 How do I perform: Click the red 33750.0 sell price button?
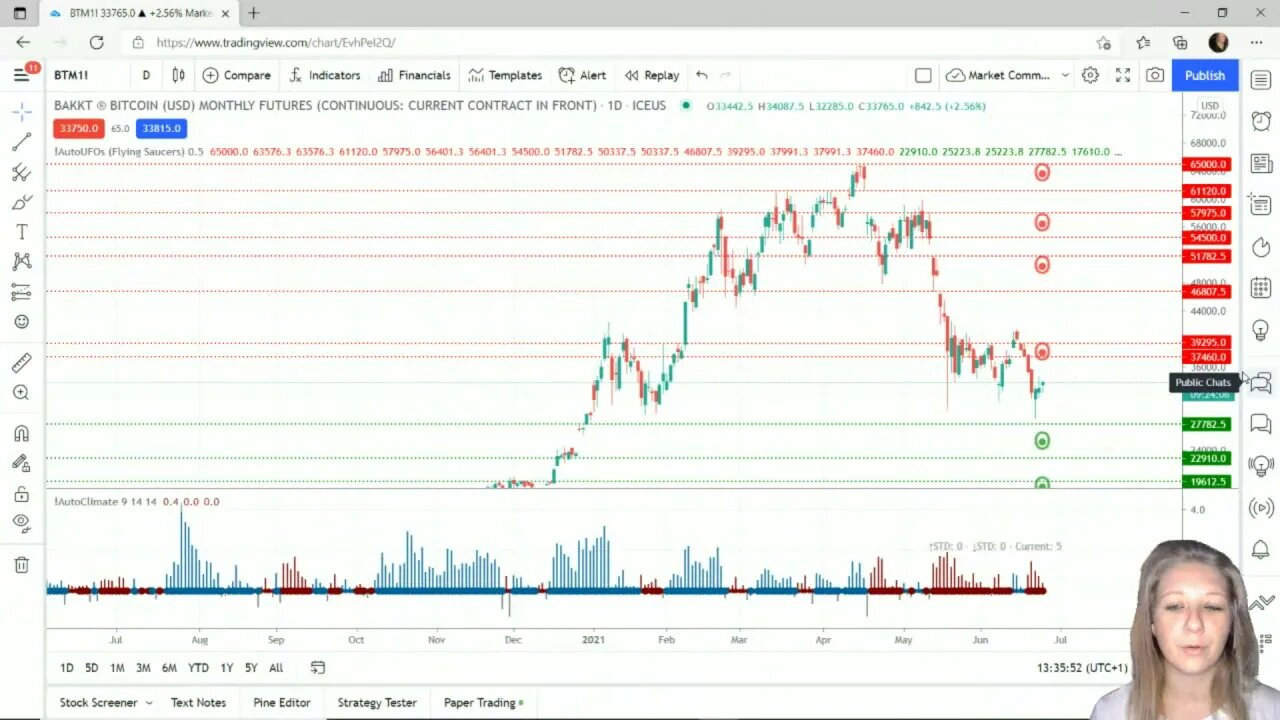pyautogui.click(x=79, y=128)
